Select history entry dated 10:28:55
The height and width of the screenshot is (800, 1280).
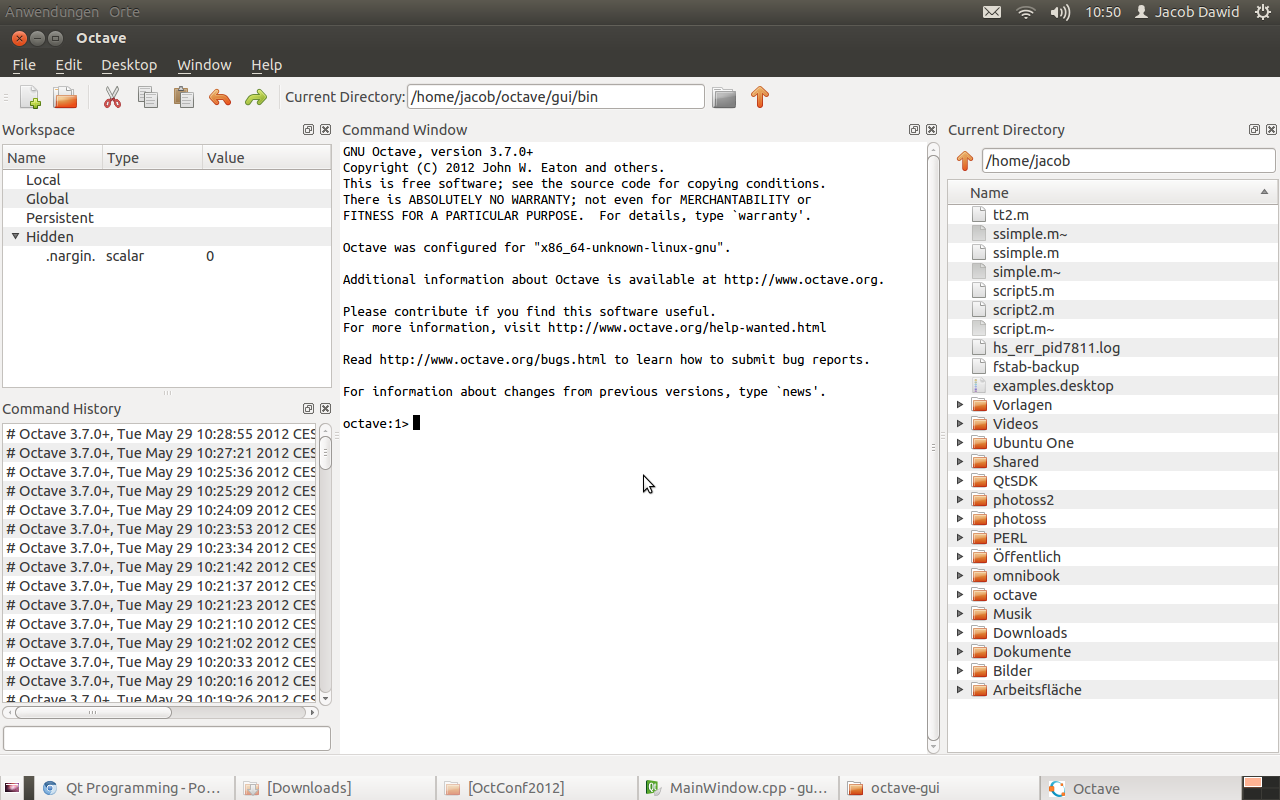coord(160,434)
